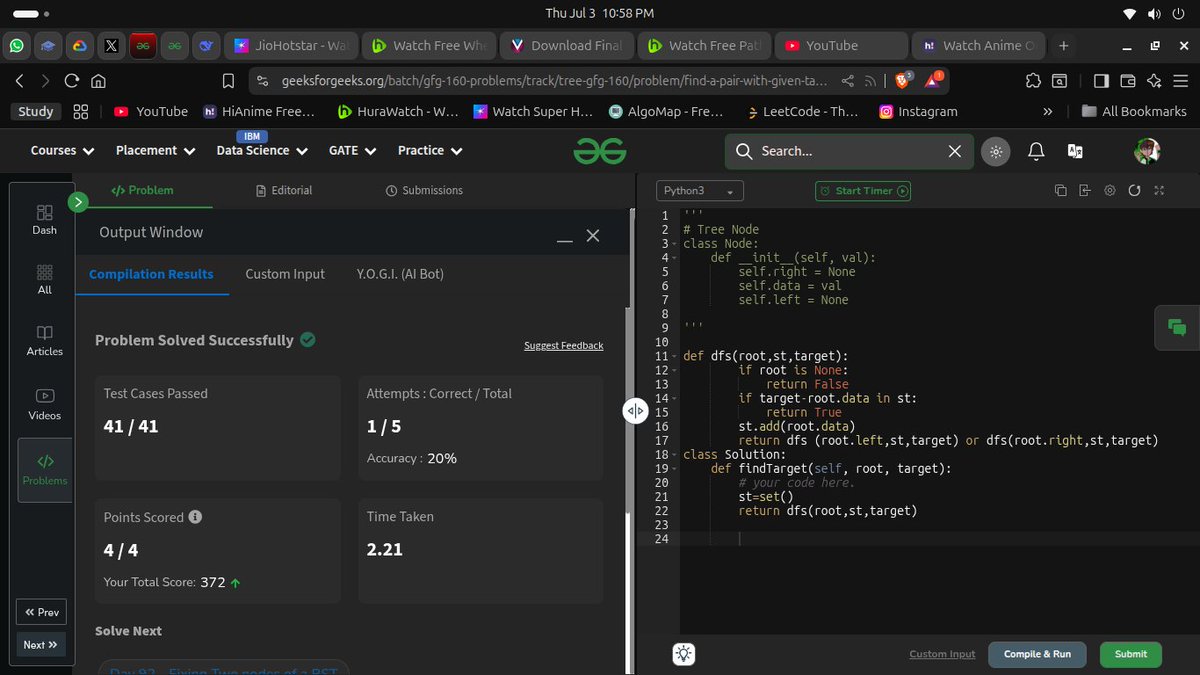1200x675 pixels.
Task: Click the share icon in address bar
Action: pyautogui.click(x=848, y=81)
